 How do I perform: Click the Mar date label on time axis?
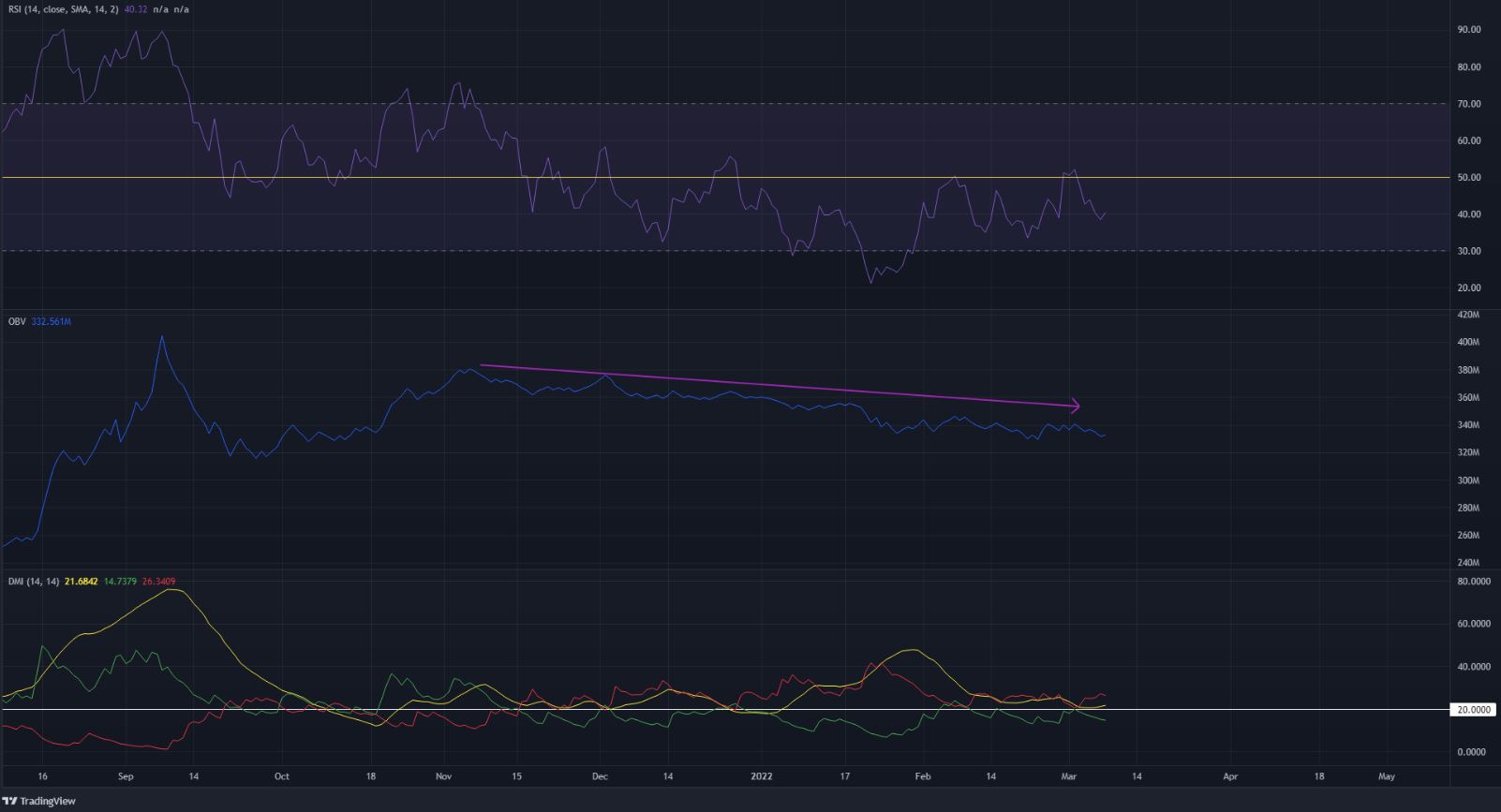(x=1069, y=776)
